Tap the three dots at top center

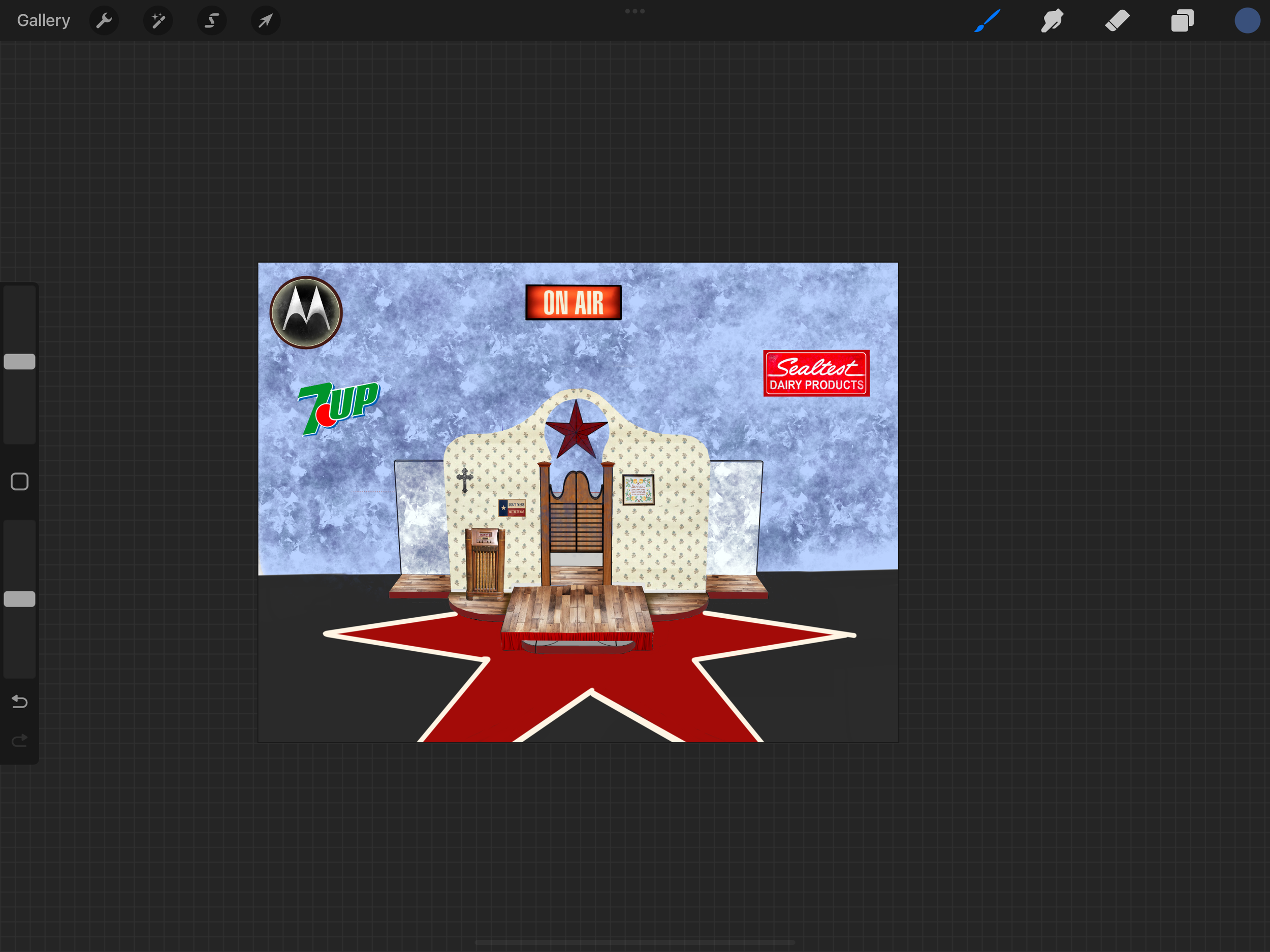click(x=635, y=11)
